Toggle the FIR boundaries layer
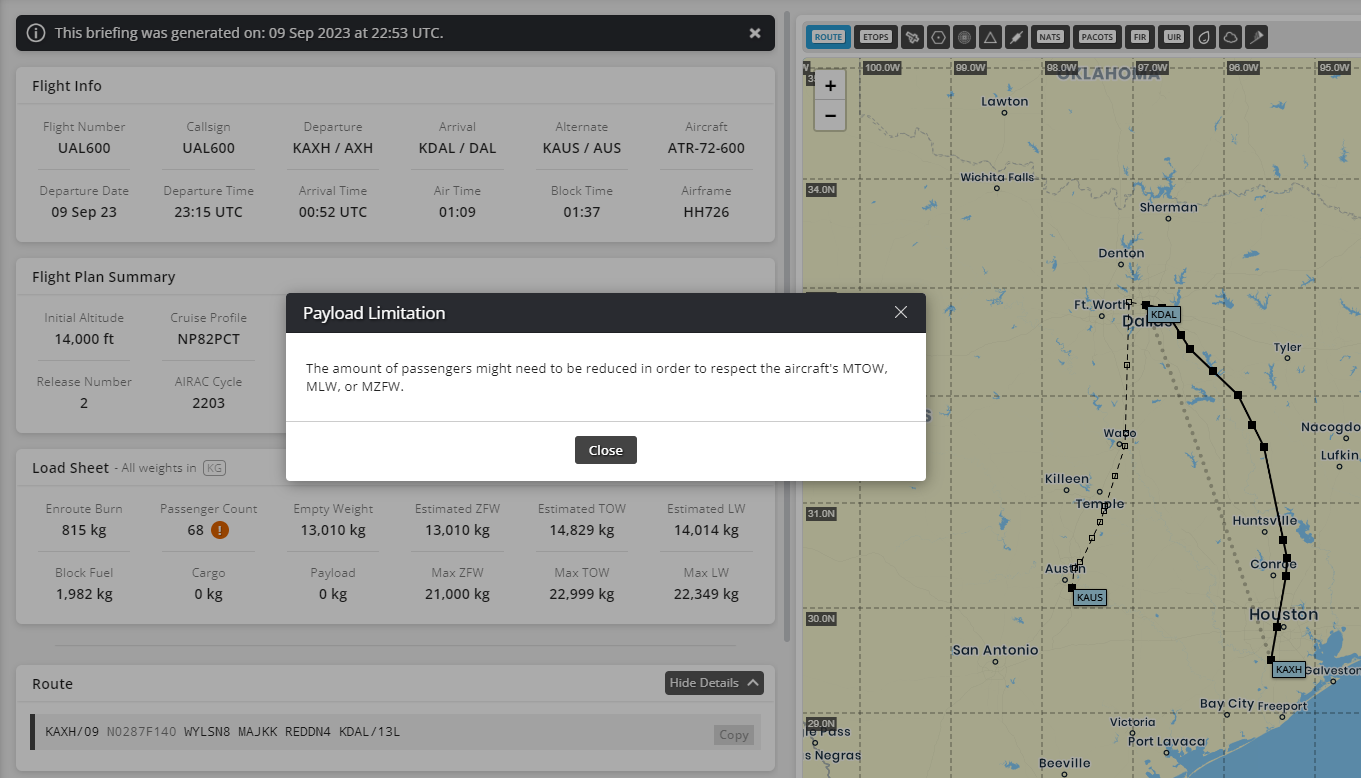1361x778 pixels. [1139, 37]
